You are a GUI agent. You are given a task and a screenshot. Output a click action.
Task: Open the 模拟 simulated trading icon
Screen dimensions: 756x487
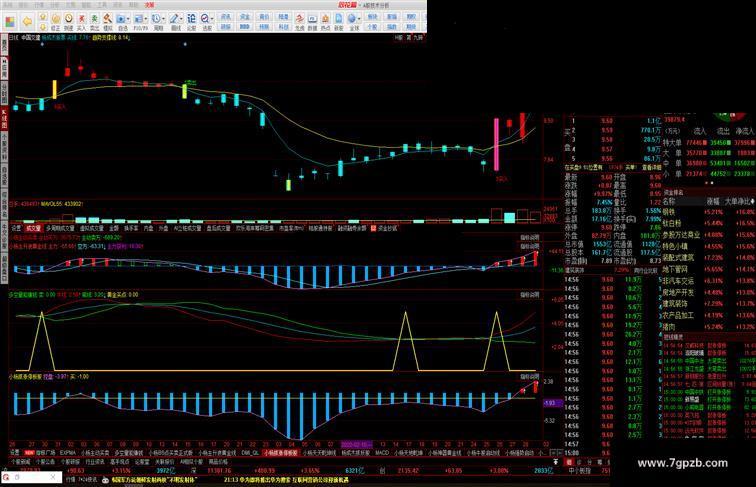click(x=108, y=21)
